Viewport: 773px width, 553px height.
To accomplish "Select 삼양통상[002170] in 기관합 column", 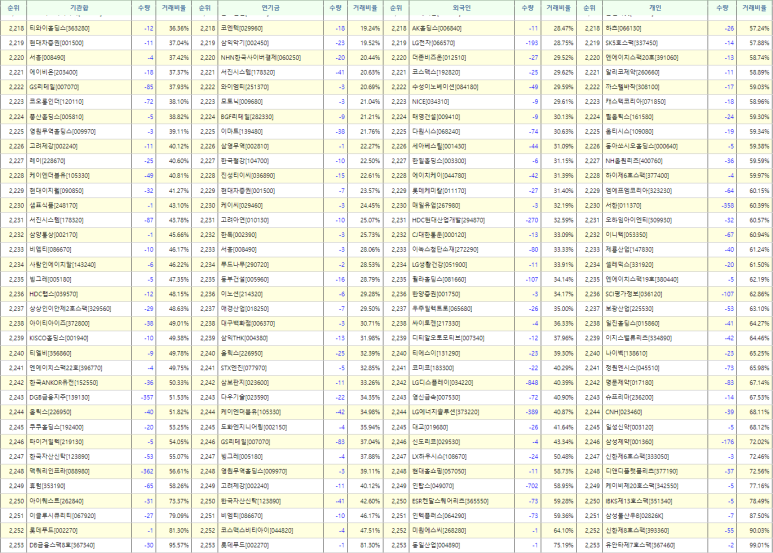I will point(54,235).
